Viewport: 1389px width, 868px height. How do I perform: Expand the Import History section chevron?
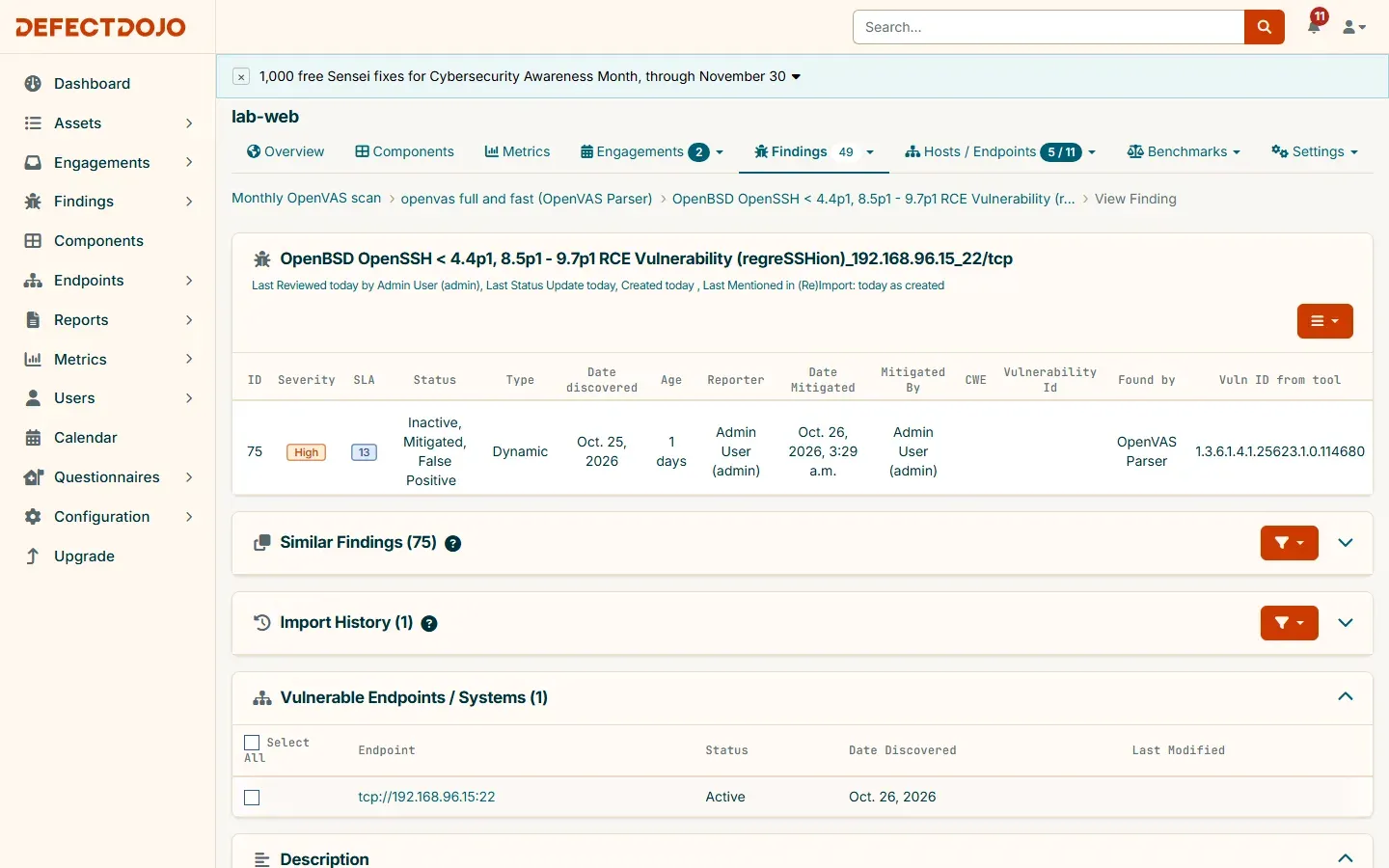[1346, 623]
